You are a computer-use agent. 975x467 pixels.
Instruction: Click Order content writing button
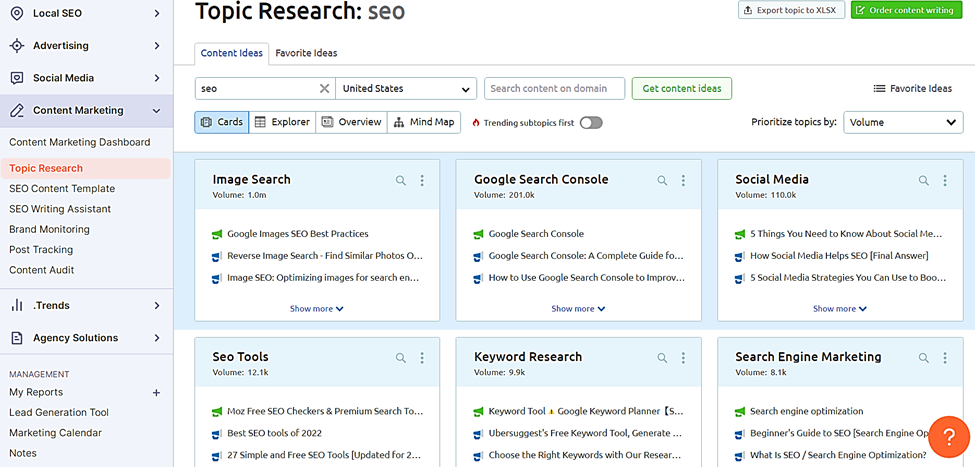click(905, 10)
